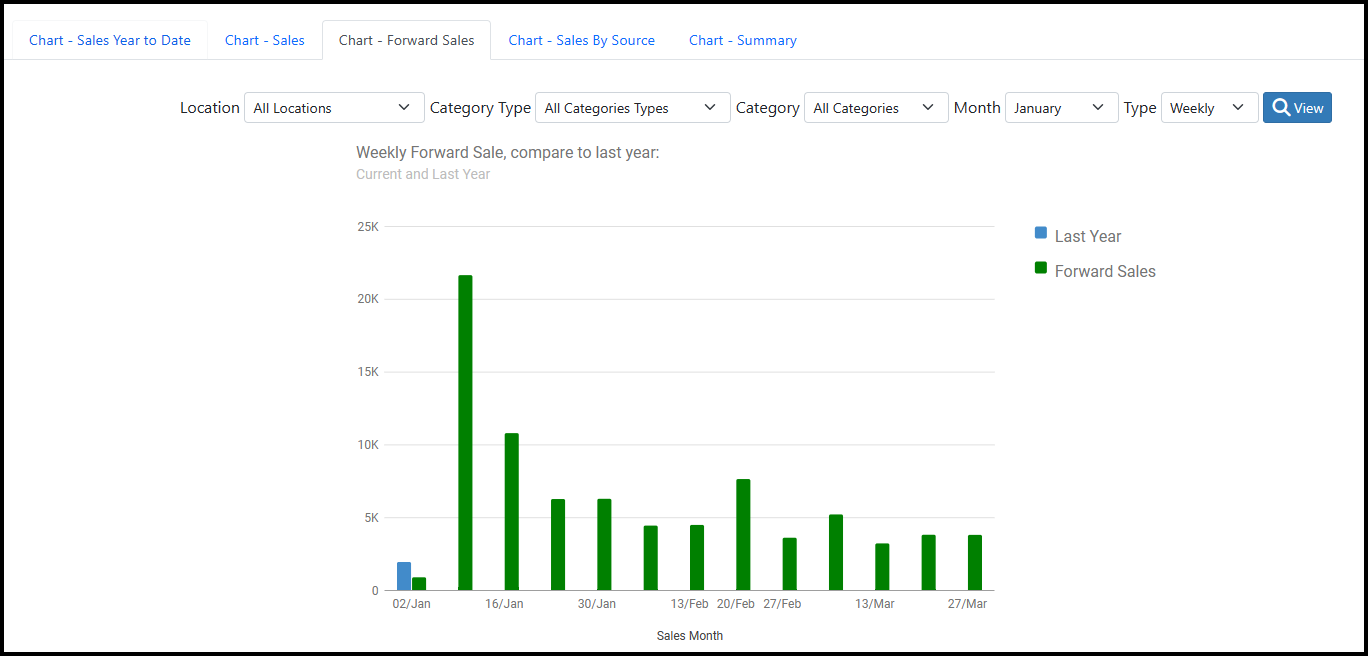Viewport: 1368px width, 656px height.
Task: Open the Chart - Summary tab
Action: click(x=742, y=40)
